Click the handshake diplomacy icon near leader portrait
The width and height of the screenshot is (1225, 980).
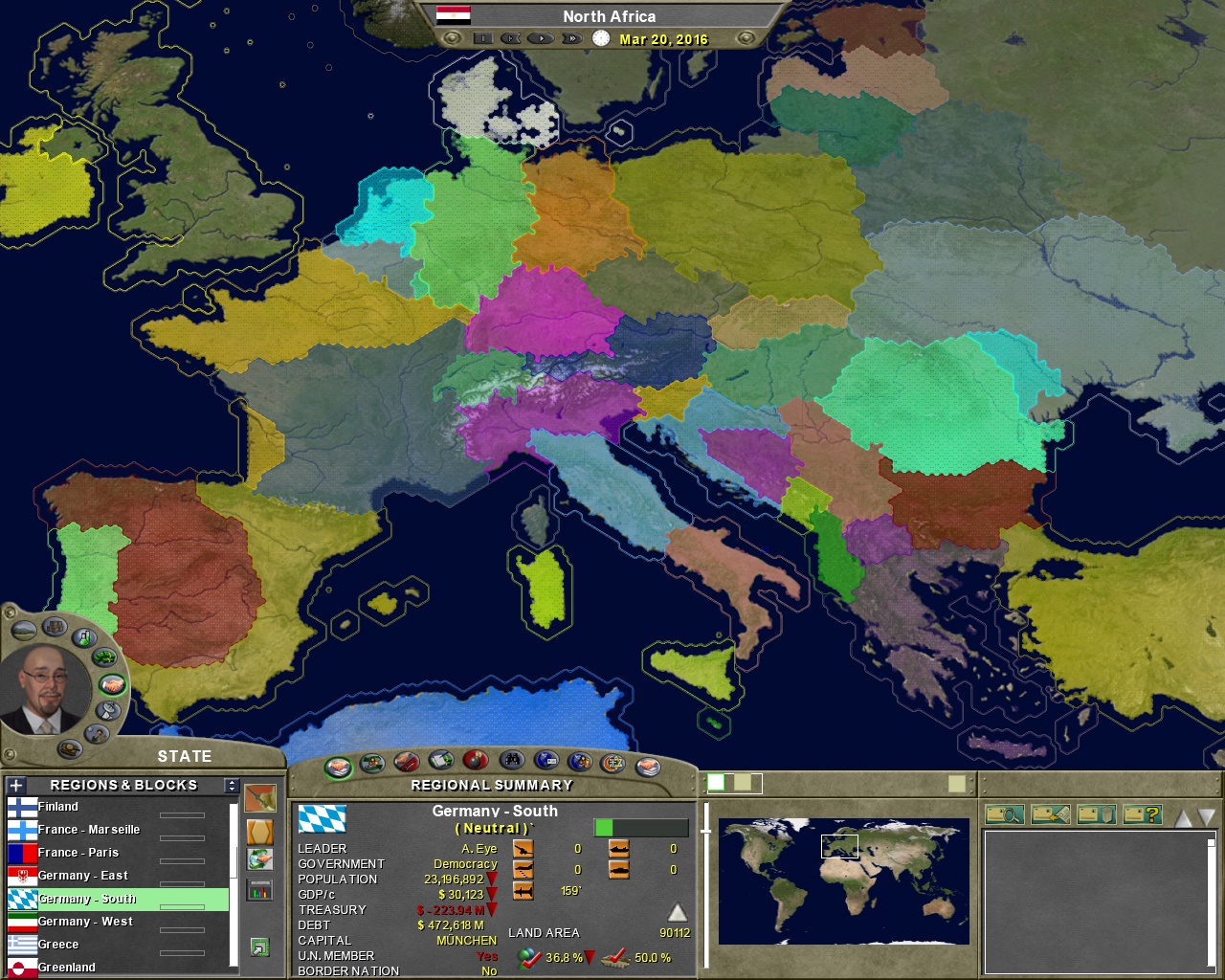(112, 684)
